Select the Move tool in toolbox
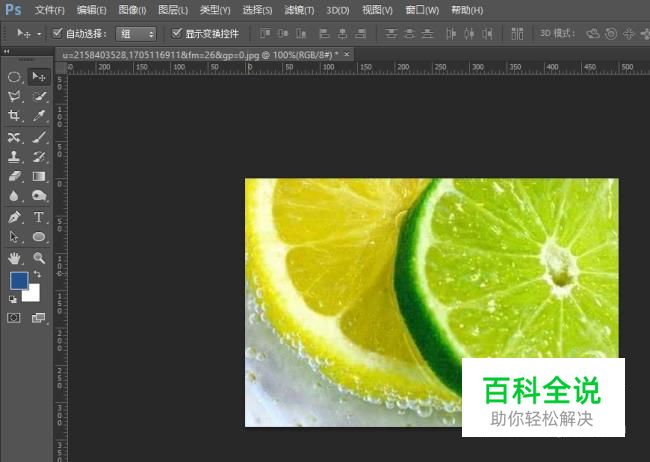 pos(39,76)
